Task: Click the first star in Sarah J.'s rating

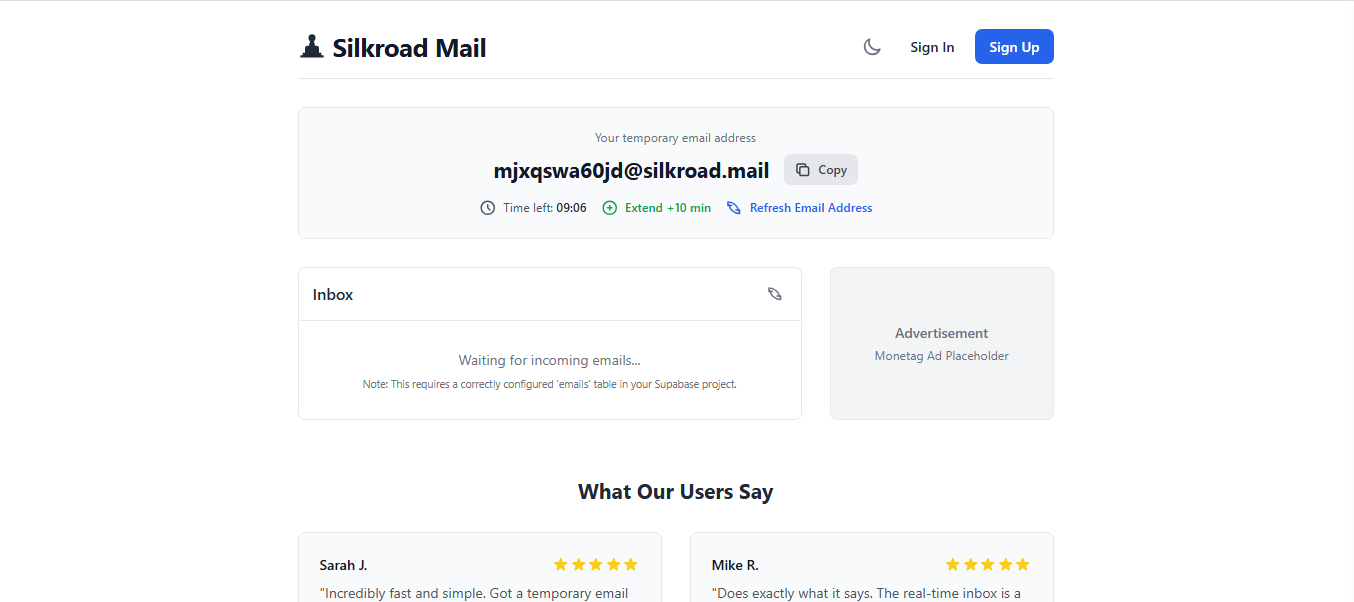Action: [560, 564]
